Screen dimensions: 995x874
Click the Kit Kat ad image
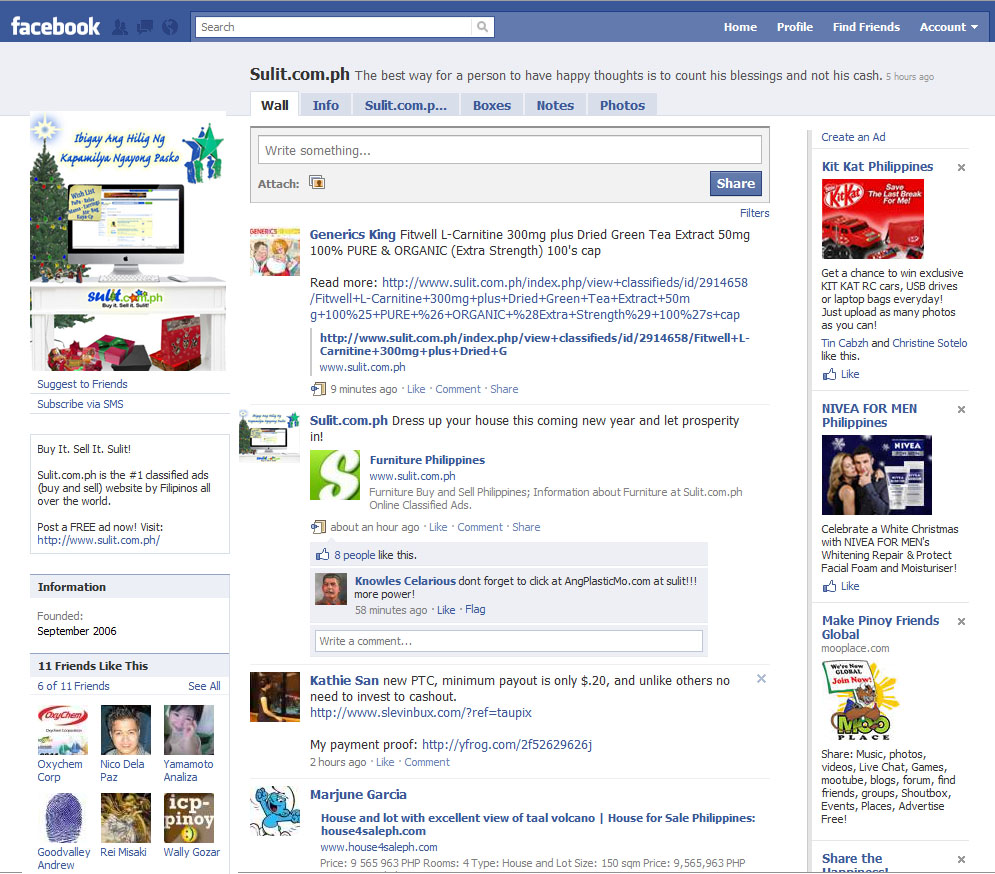point(873,219)
